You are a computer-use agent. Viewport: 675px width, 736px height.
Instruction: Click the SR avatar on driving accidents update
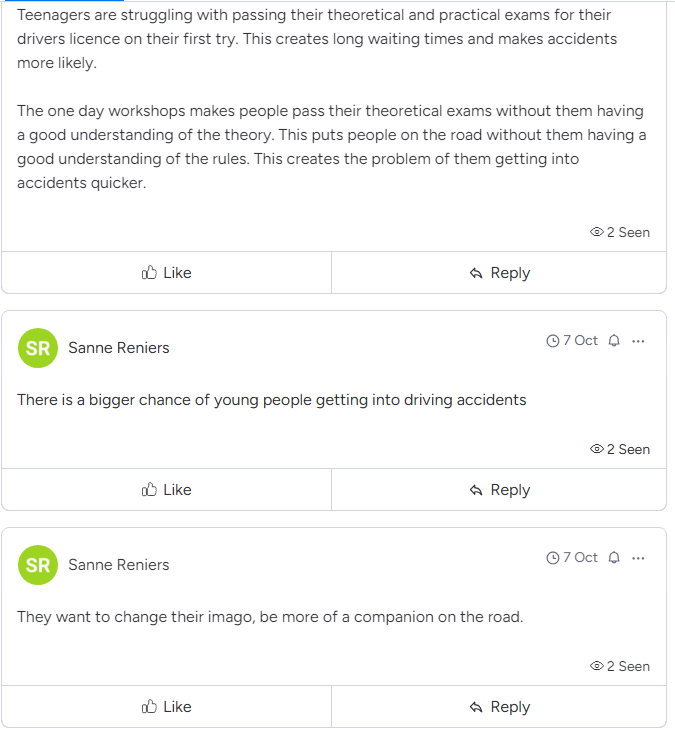(x=38, y=348)
